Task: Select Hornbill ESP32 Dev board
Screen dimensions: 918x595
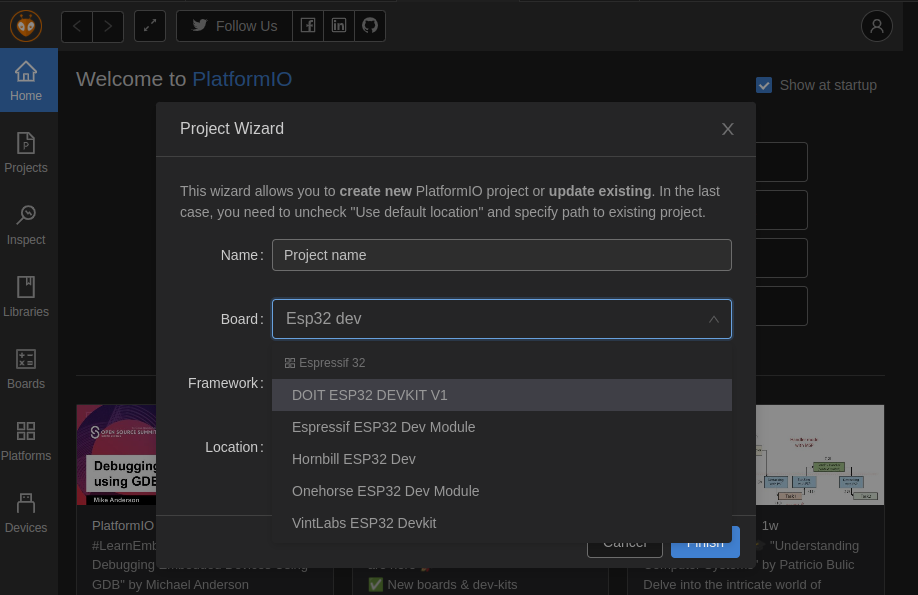Action: click(x=502, y=459)
